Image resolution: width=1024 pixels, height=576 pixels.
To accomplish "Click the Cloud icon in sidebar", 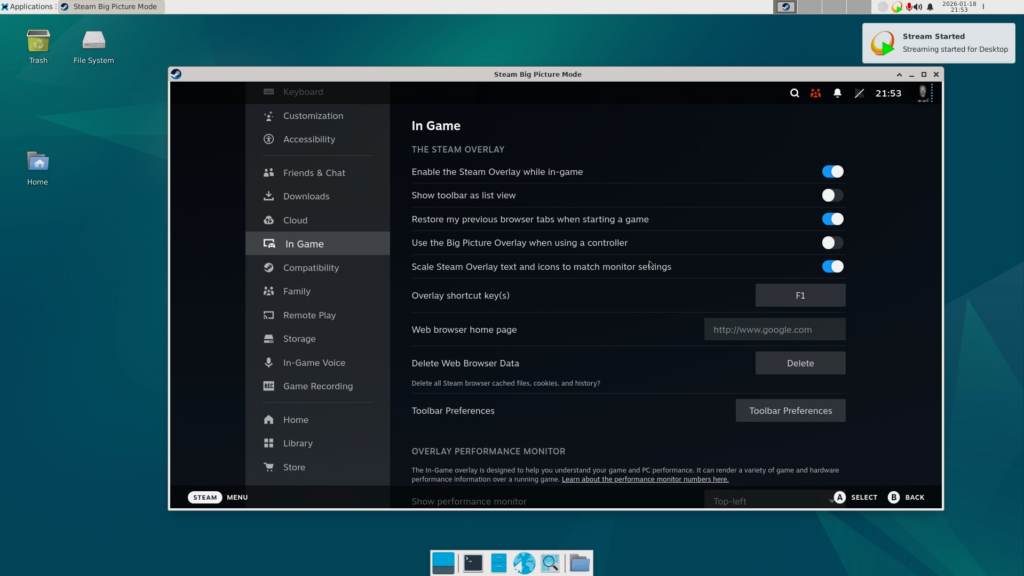I will [268, 220].
